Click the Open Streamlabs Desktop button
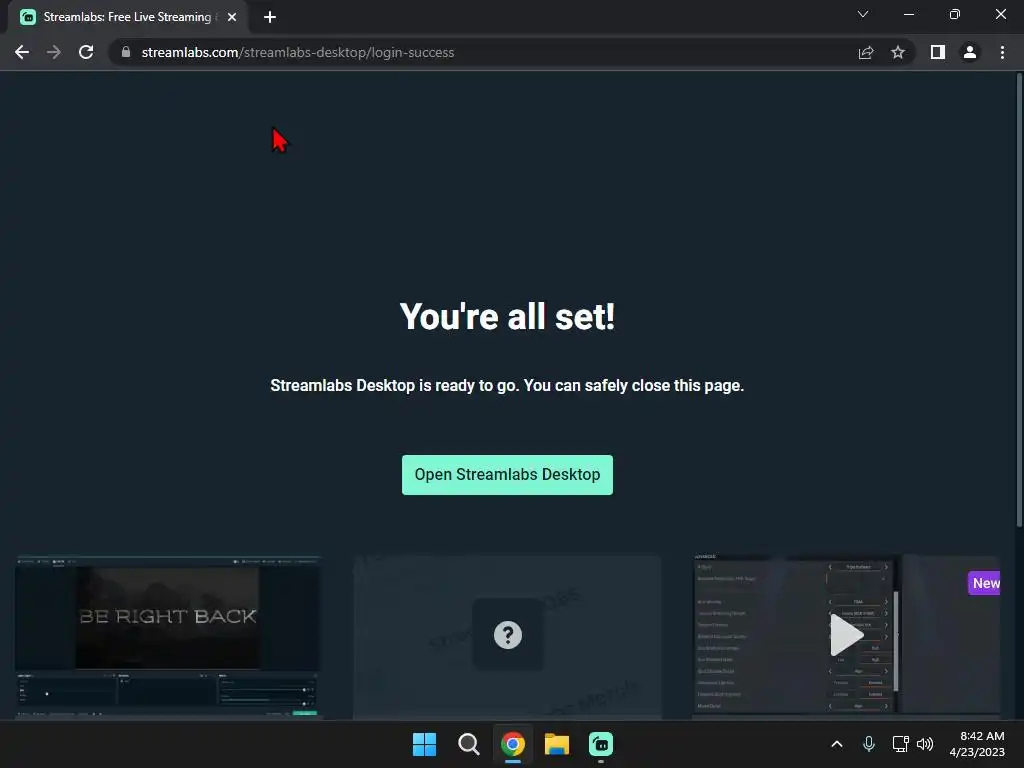This screenshot has height=768, width=1024. (507, 475)
